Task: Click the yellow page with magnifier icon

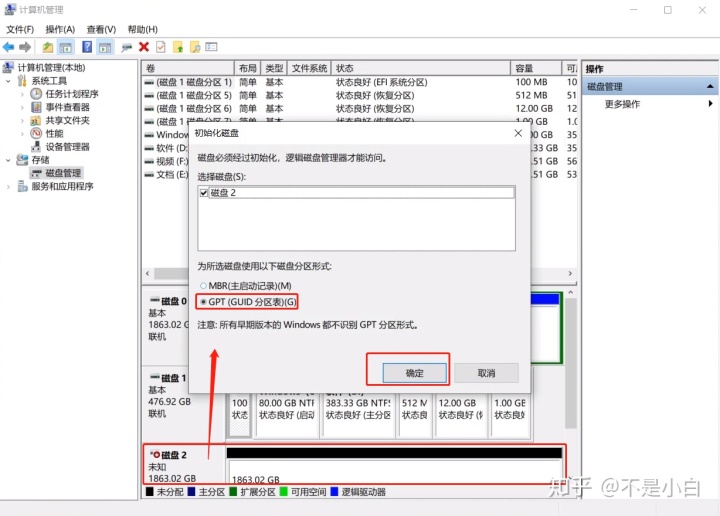Action: [195, 47]
